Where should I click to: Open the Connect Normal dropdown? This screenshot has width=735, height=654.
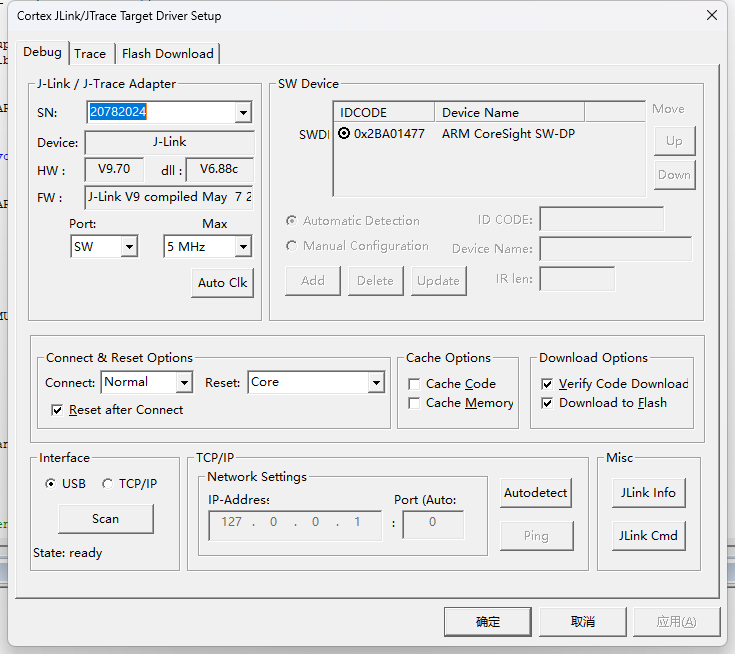point(184,383)
